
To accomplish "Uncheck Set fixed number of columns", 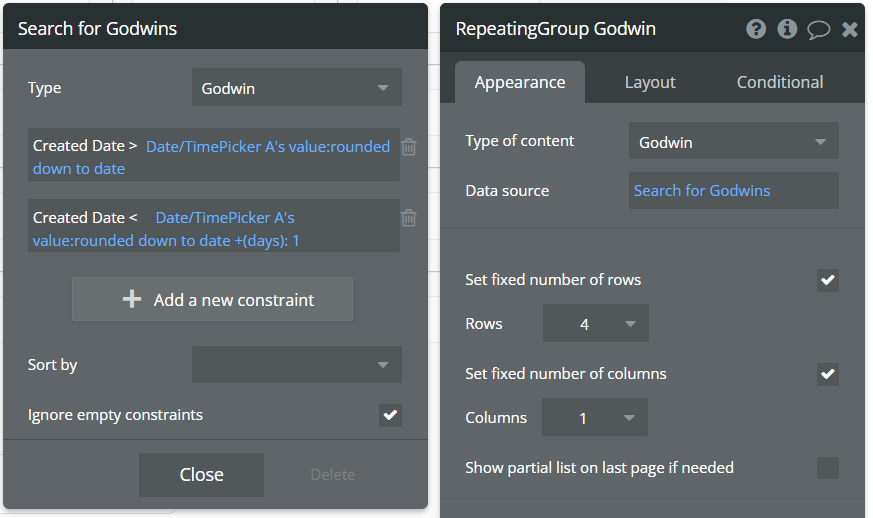I will point(827,375).
